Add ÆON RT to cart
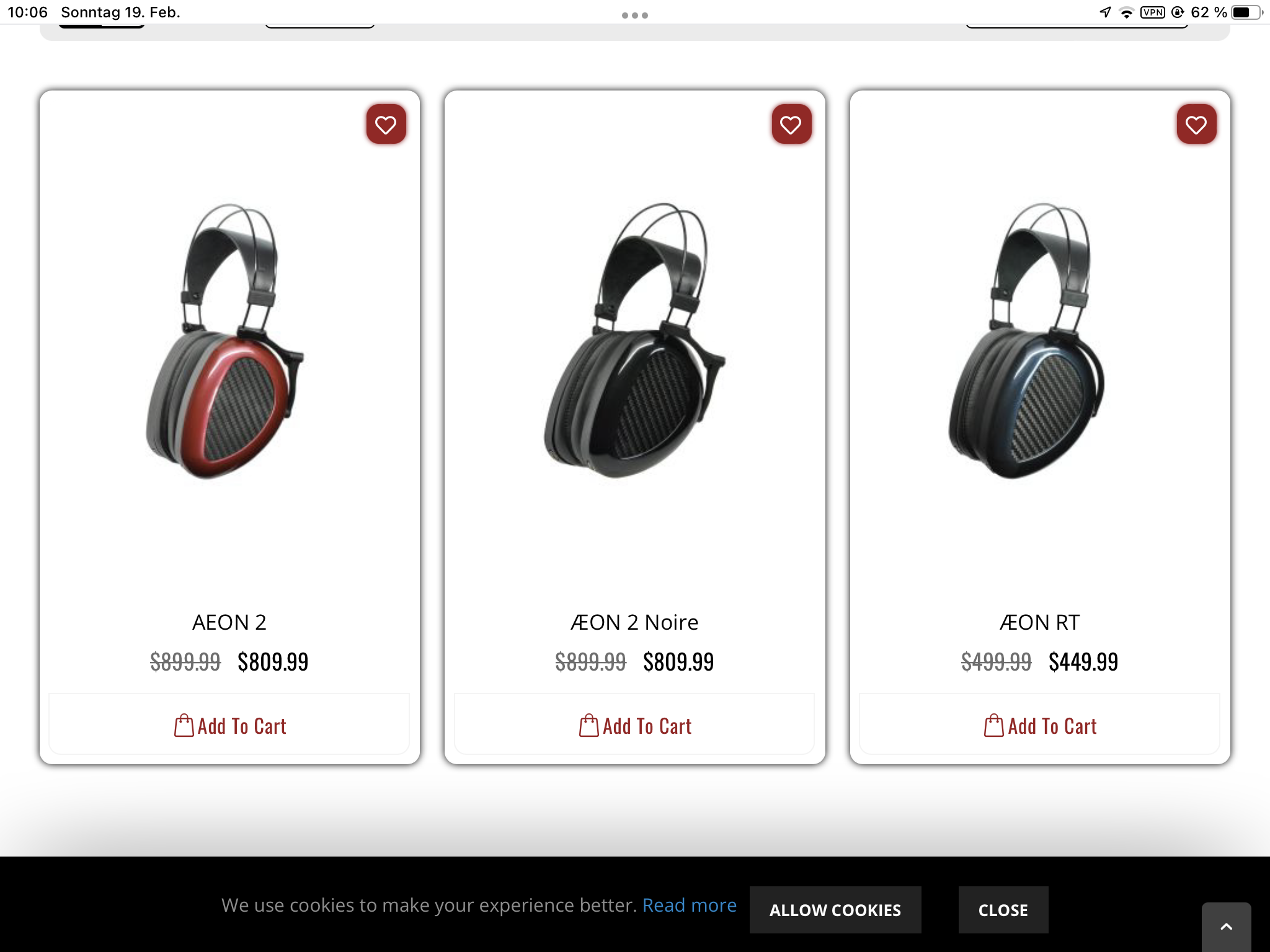 click(x=1040, y=725)
